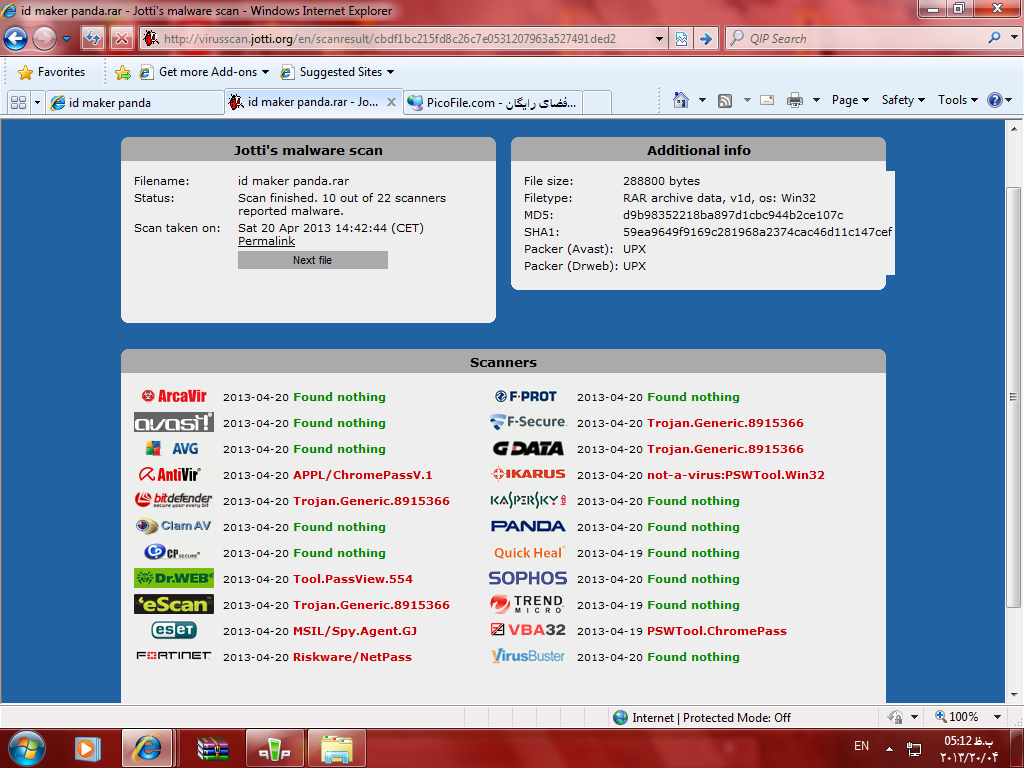
Task: Select the 'id maker panda.rar - Jo...' tab
Action: click(305, 102)
